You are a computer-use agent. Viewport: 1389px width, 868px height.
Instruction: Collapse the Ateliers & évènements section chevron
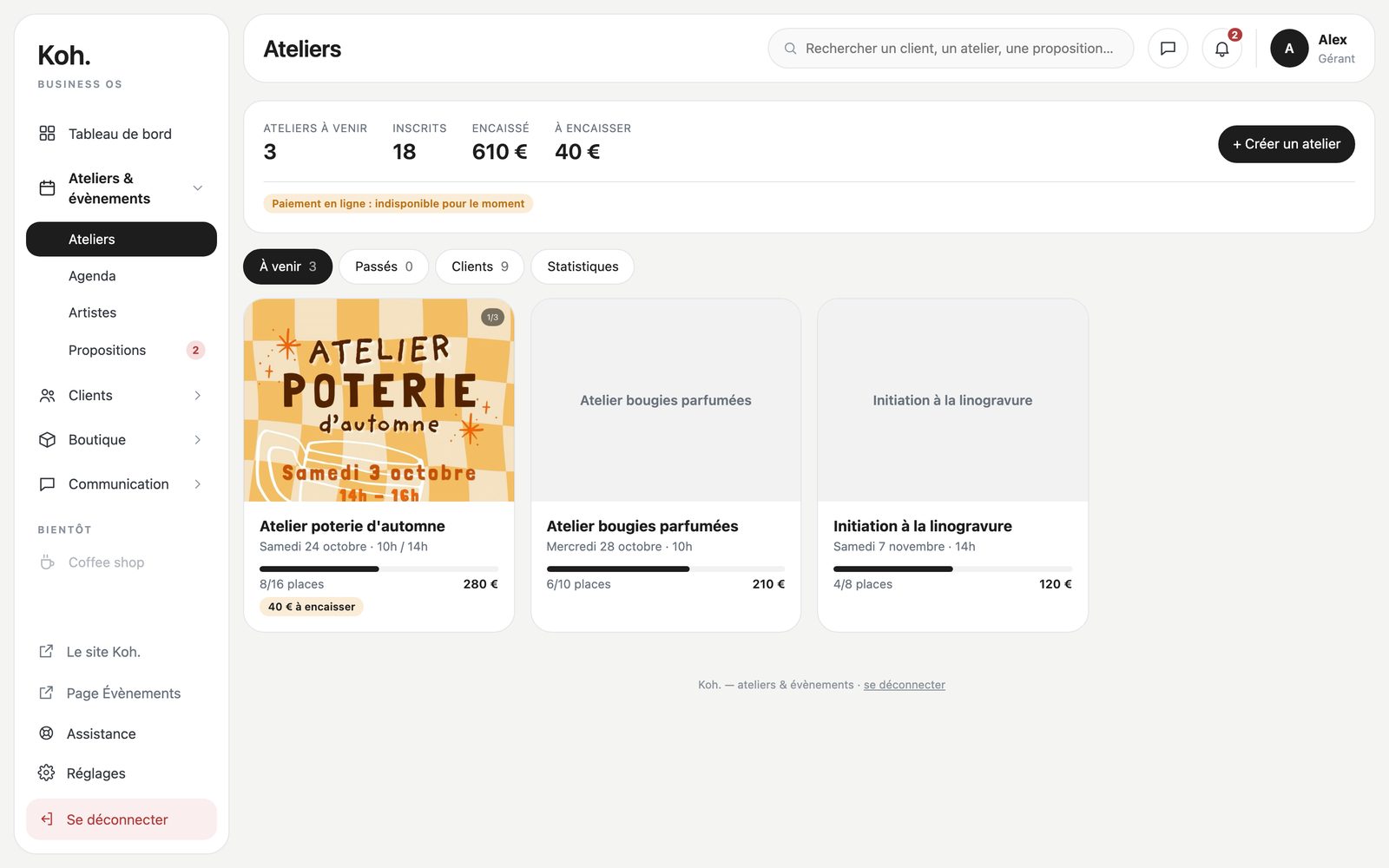click(x=198, y=188)
